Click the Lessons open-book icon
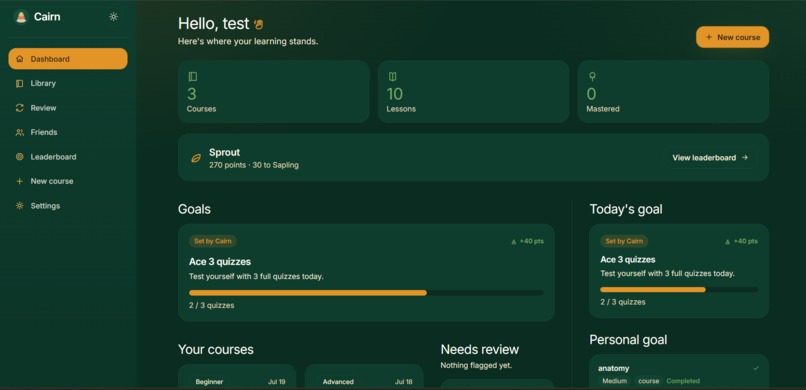 coord(392,77)
